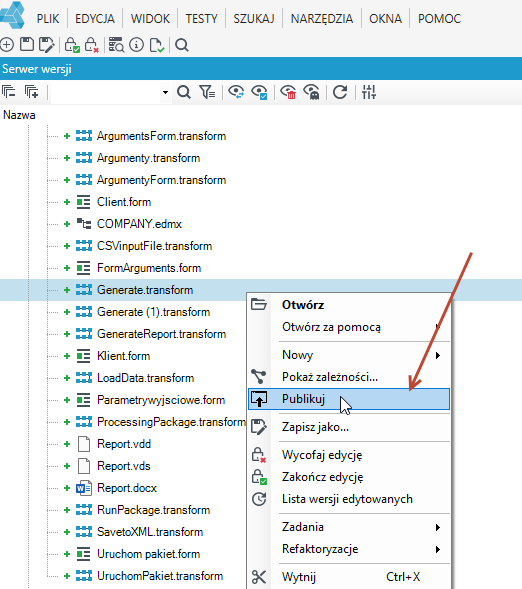Click the eye icon with blue checkbox
This screenshot has width=522, height=589.
(259, 92)
